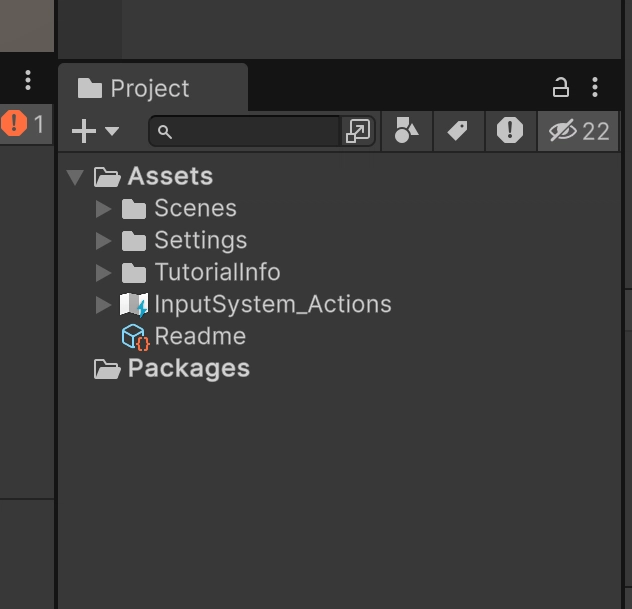
Task: Collapse the Assets folder arrow
Action: point(75,177)
